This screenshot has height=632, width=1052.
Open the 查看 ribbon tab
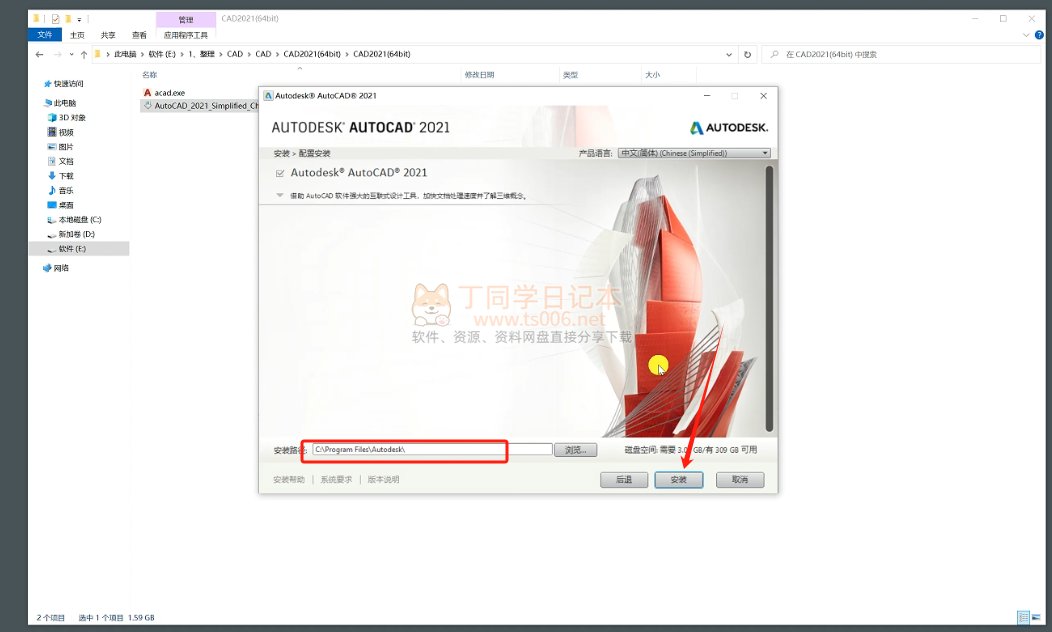139,35
